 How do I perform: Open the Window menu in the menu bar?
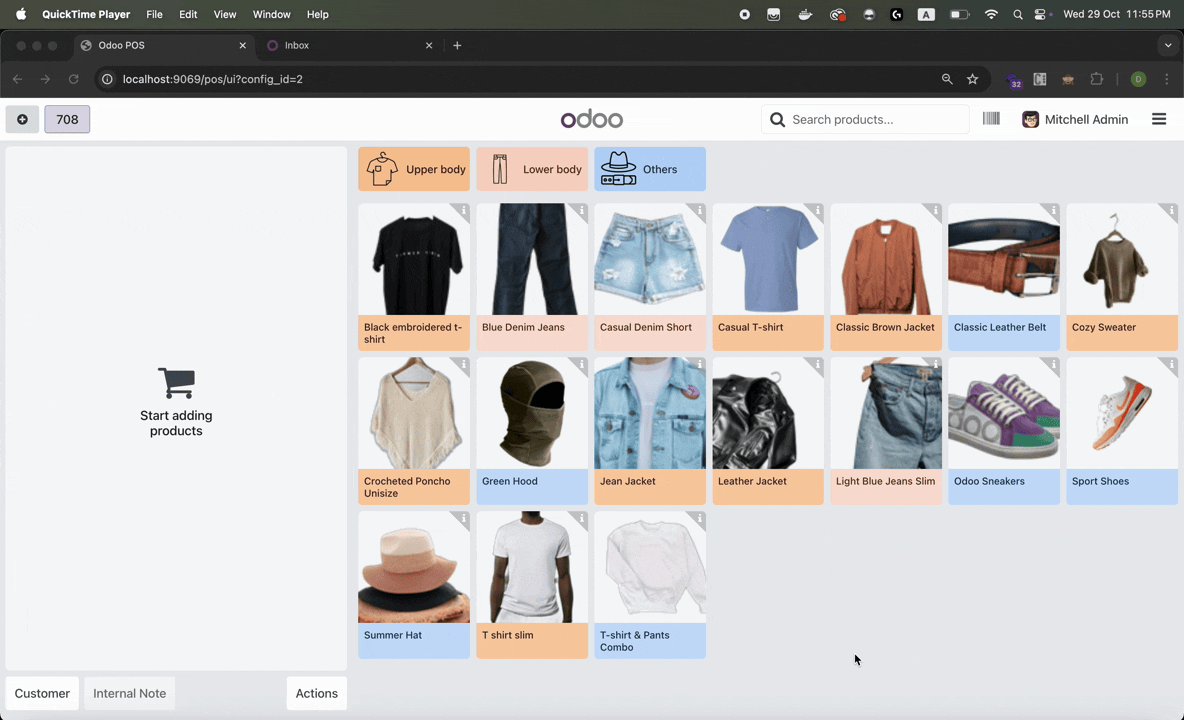coord(271,14)
